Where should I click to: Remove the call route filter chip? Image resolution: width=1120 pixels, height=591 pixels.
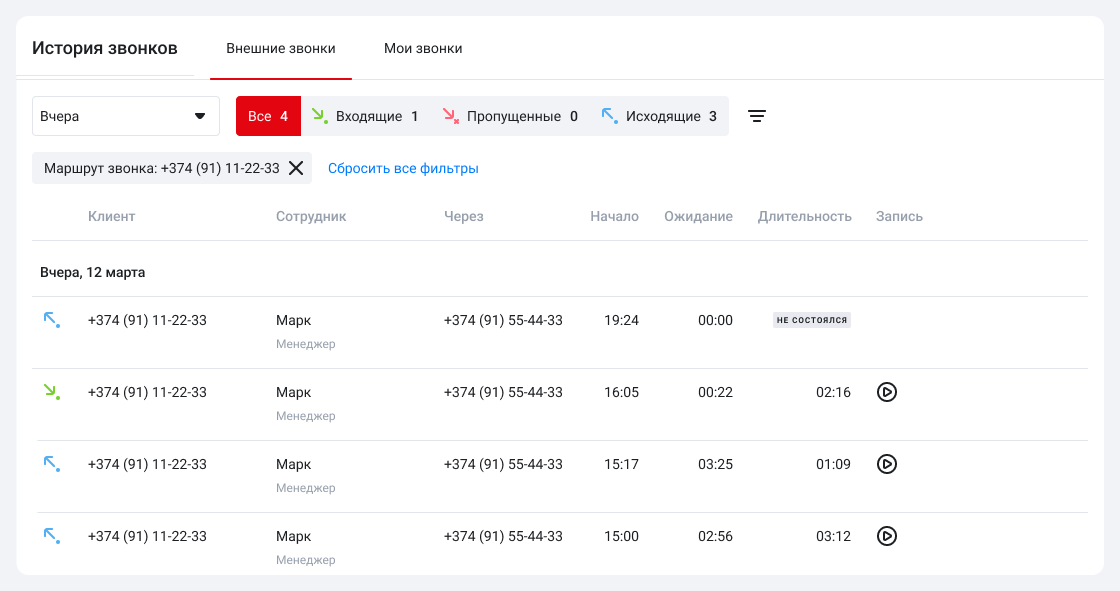click(296, 168)
